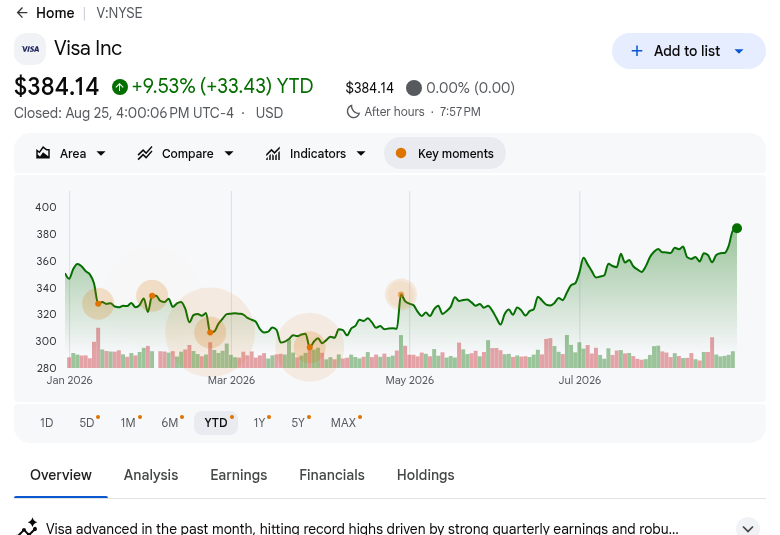
Task: Toggle the Key moments button
Action: pos(445,153)
